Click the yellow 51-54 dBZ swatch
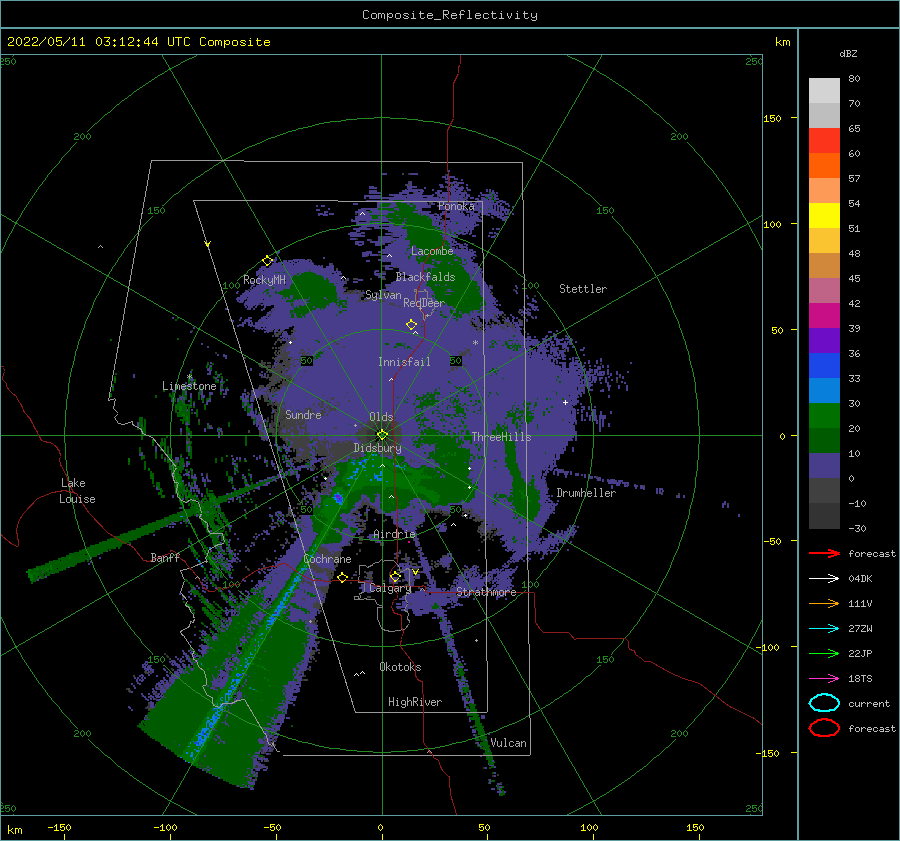This screenshot has height=841, width=900. (824, 216)
